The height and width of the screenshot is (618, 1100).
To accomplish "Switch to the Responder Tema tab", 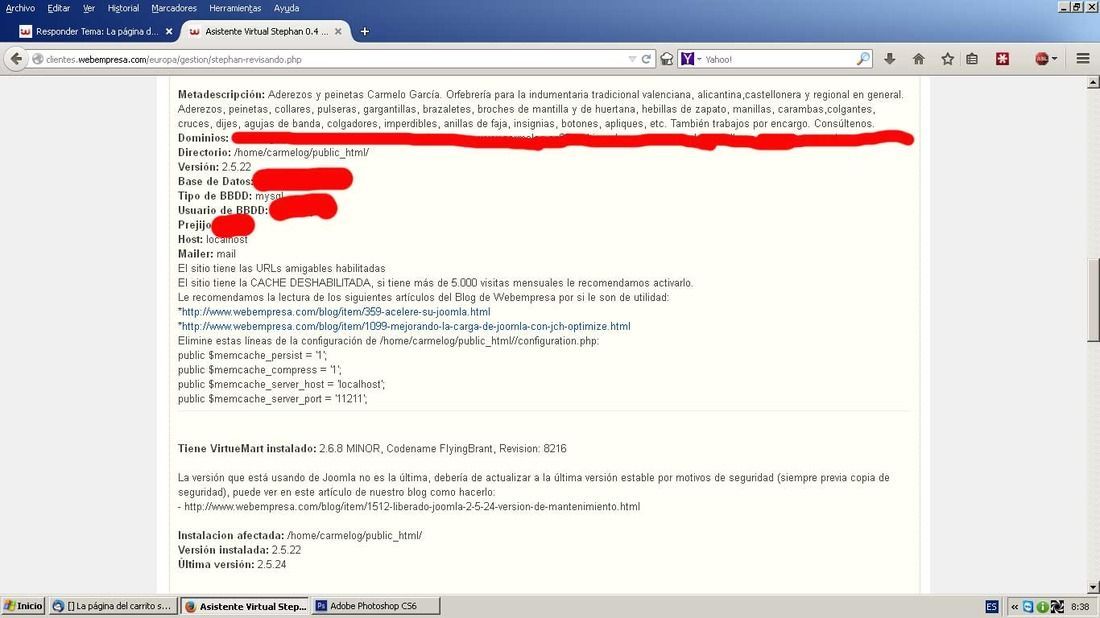I will (x=96, y=32).
